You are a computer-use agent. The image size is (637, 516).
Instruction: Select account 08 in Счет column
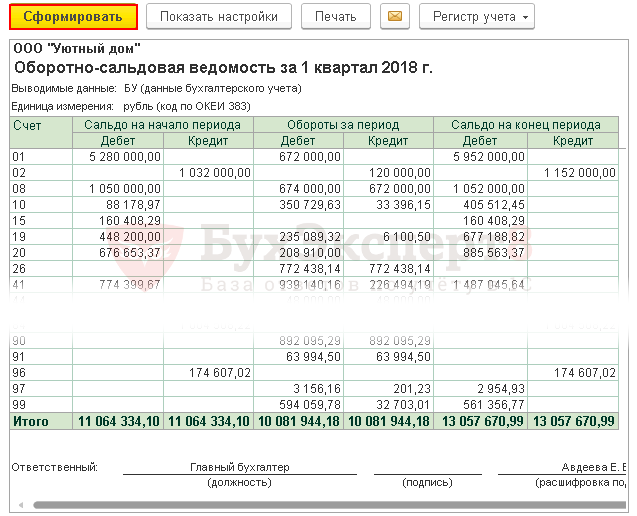41,189
